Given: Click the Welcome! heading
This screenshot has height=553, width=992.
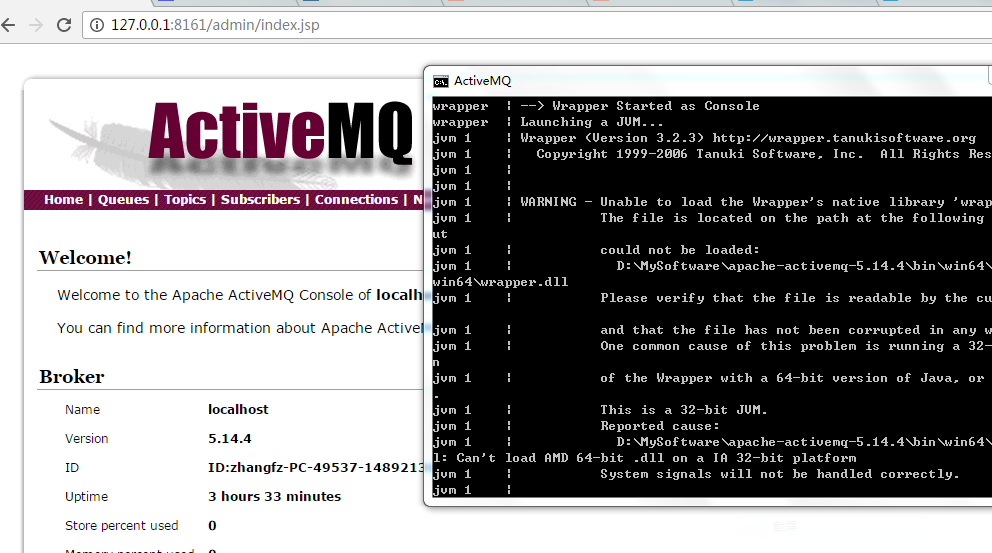Looking at the screenshot, I should coord(85,258).
